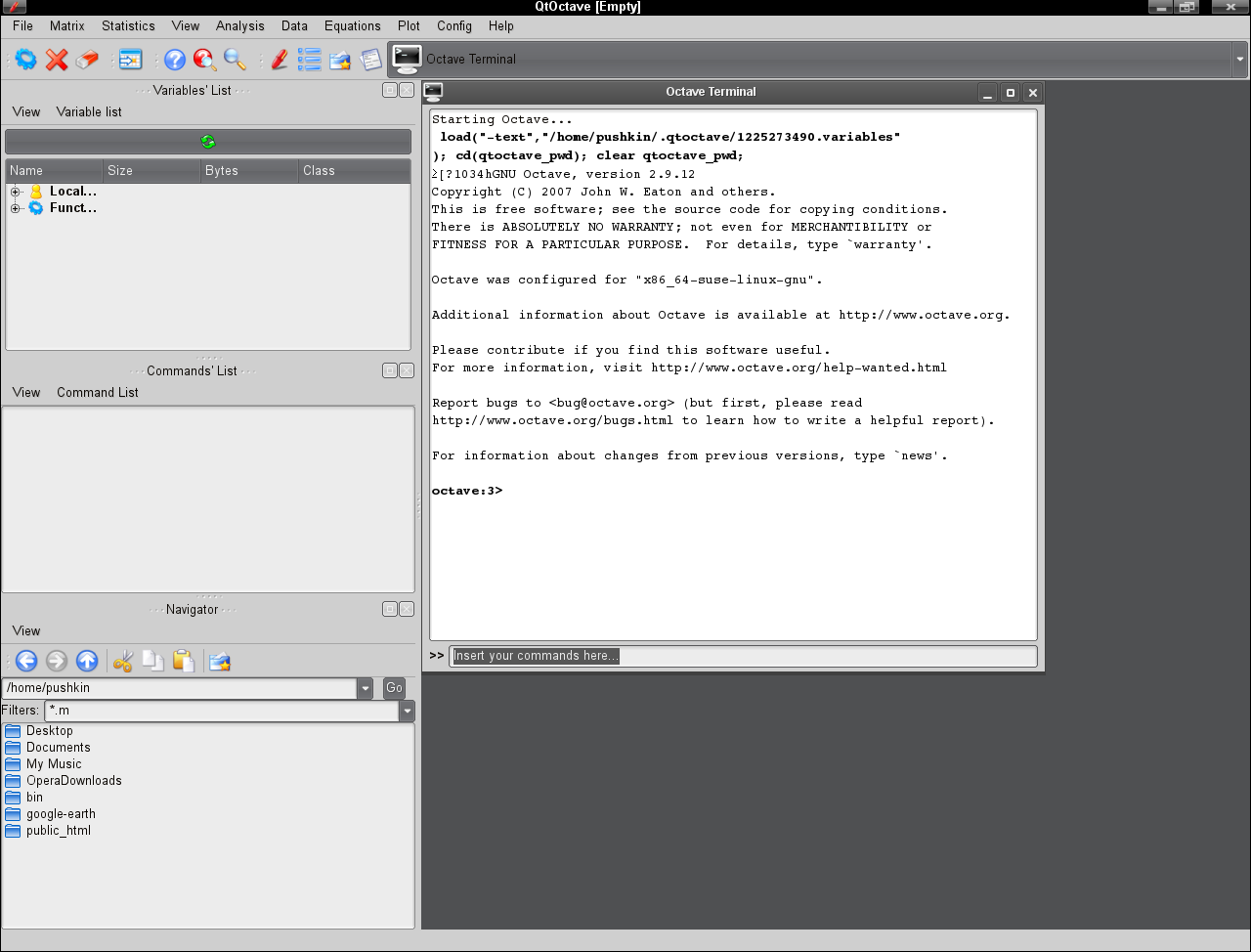Open the dropdown arrow at toolbar's right end
This screenshot has height=952, width=1251.
pos(1240,60)
